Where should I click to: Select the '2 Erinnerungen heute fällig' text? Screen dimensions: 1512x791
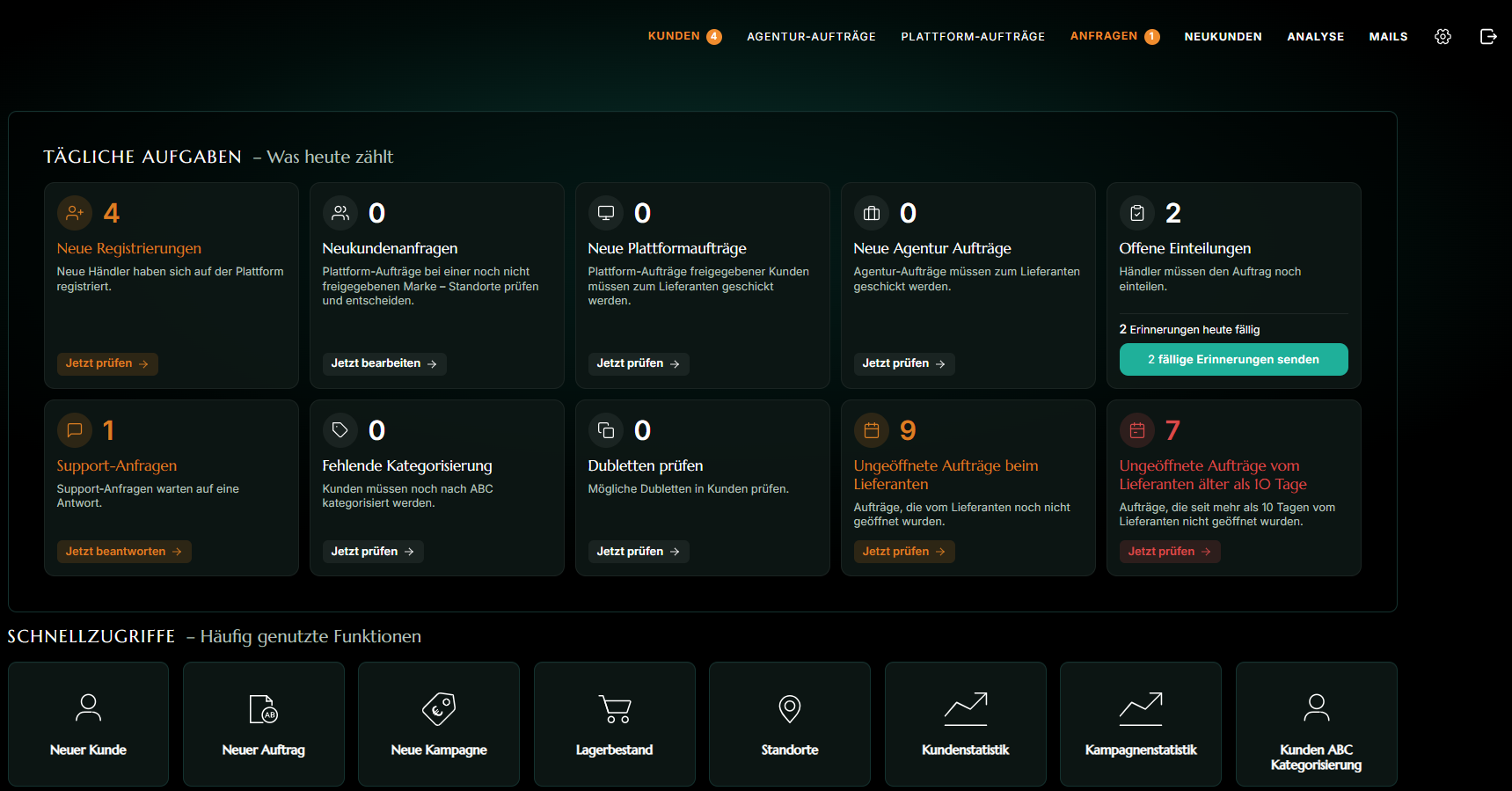coord(1189,329)
